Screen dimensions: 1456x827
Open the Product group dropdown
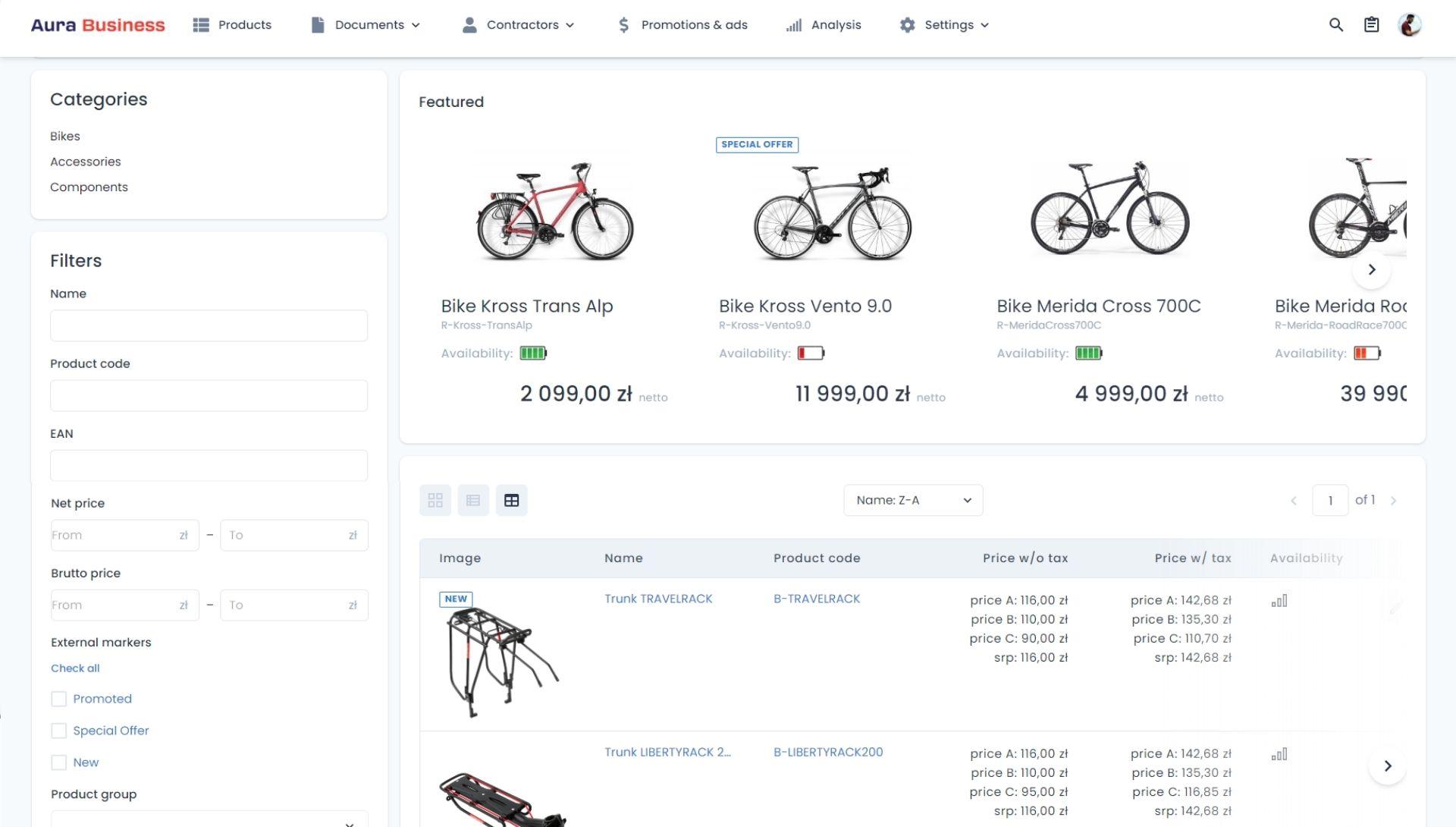tap(209, 819)
